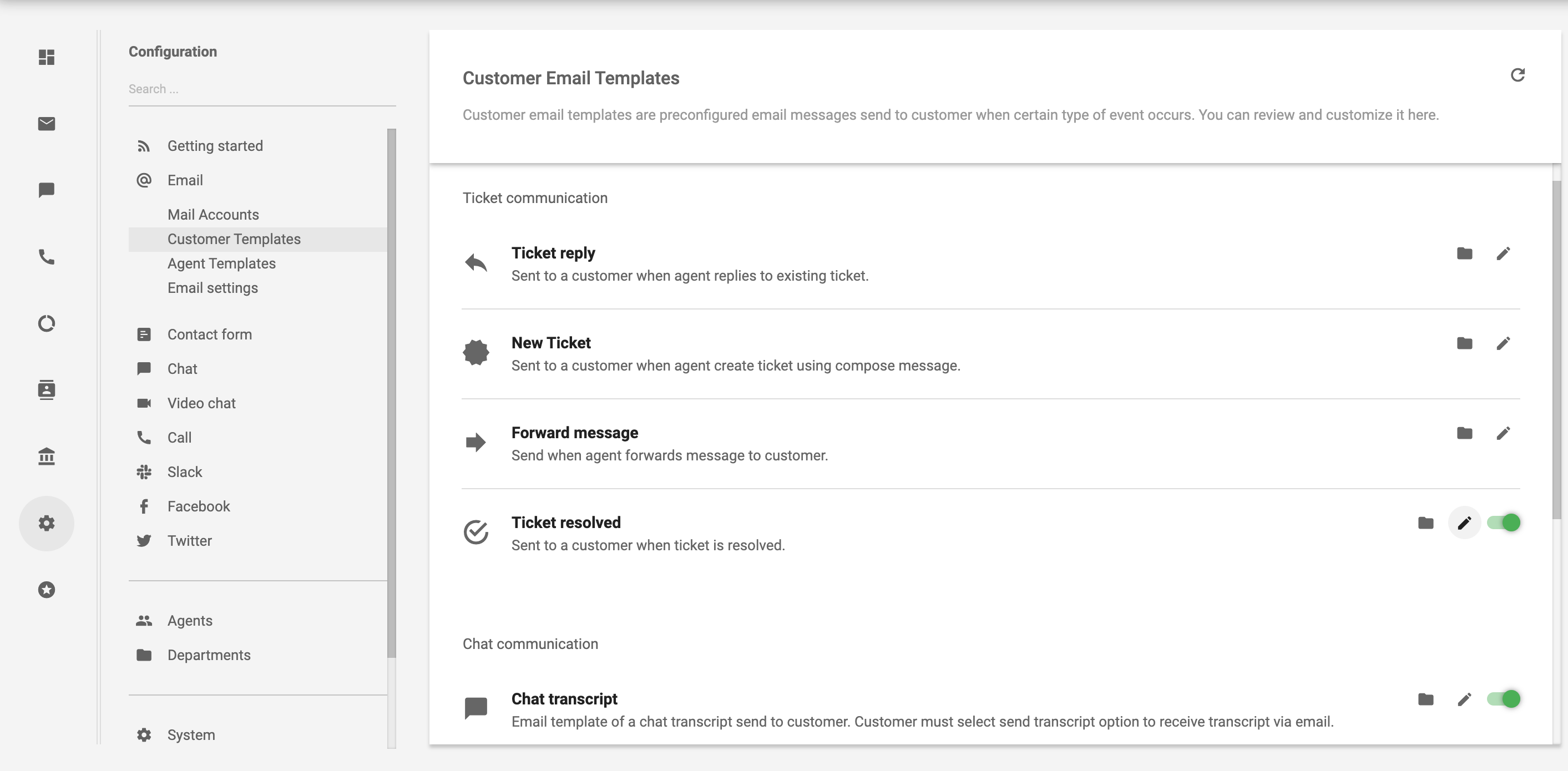Open Customers via the contact card icon
1568x771 pixels.
[46, 389]
